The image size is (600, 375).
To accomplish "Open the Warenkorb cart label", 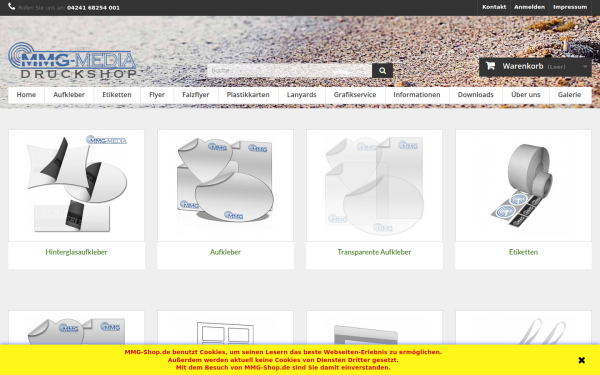I will [523, 66].
